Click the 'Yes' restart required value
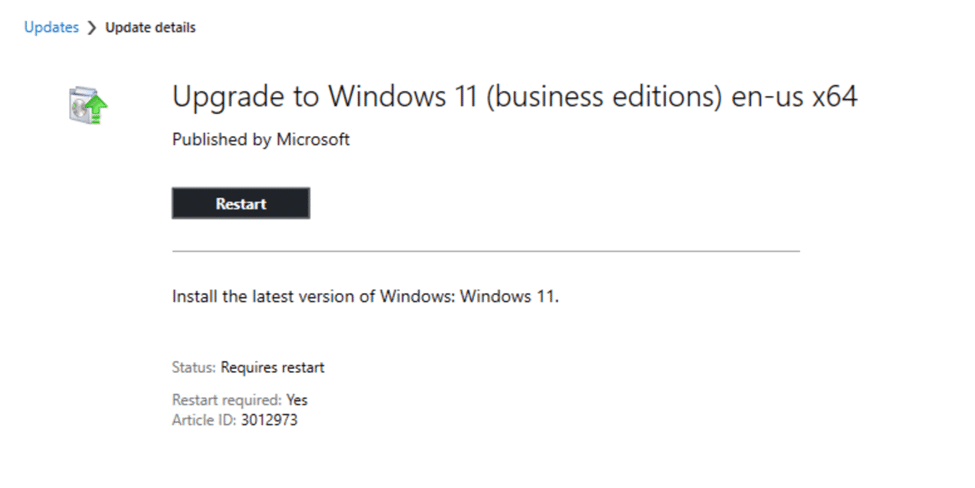Image resolution: width=975 pixels, height=488 pixels. [297, 401]
